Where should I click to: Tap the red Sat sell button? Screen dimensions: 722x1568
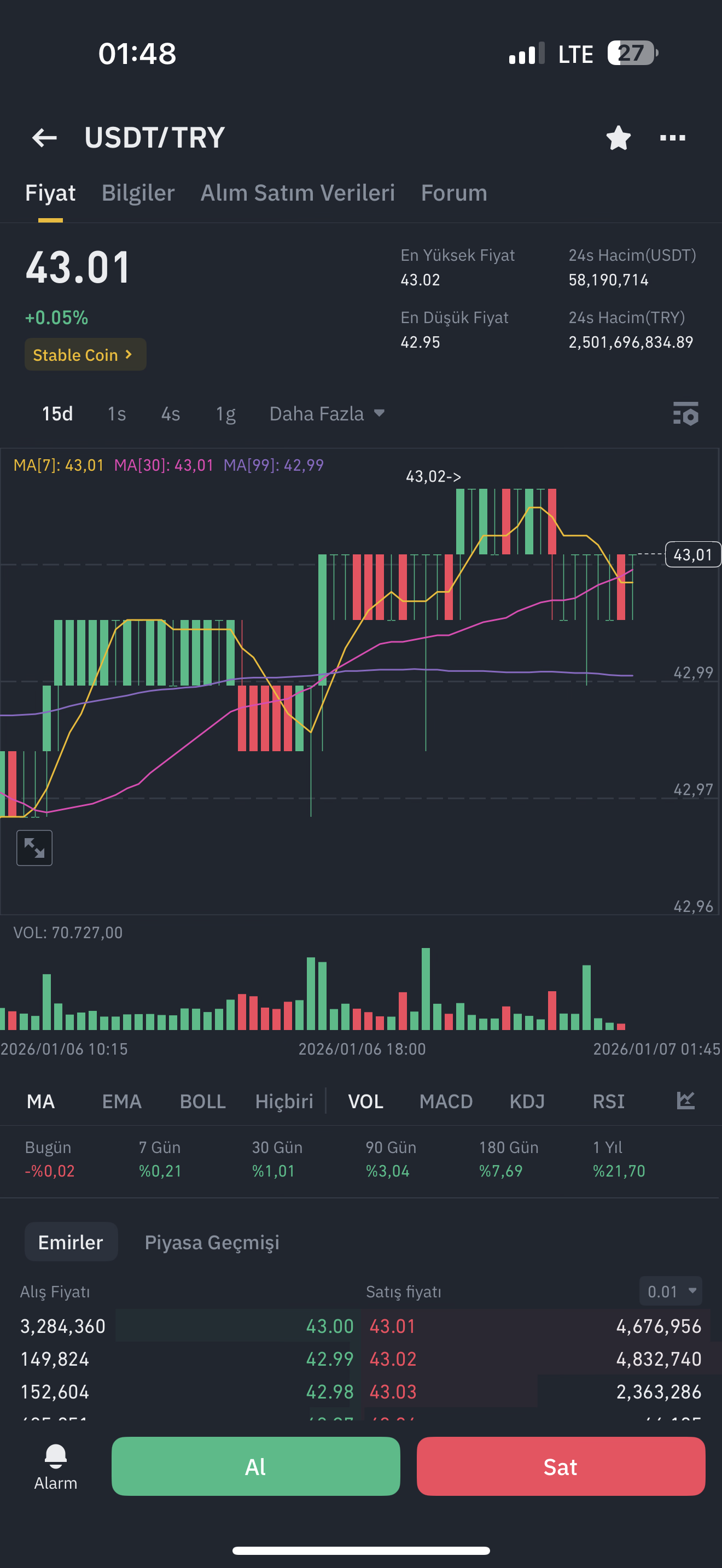pos(561,1466)
